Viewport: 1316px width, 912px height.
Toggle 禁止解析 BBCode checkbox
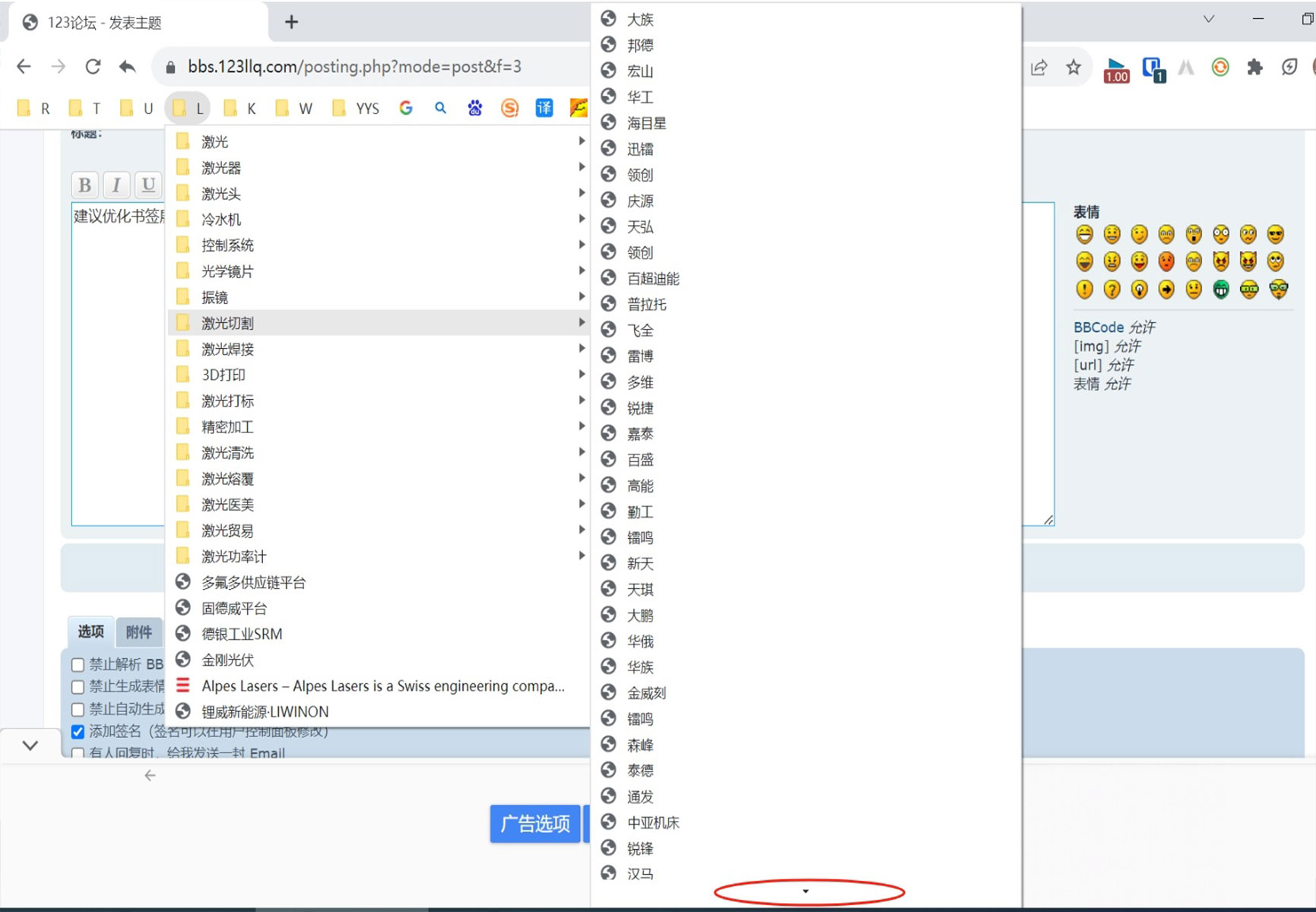78,665
